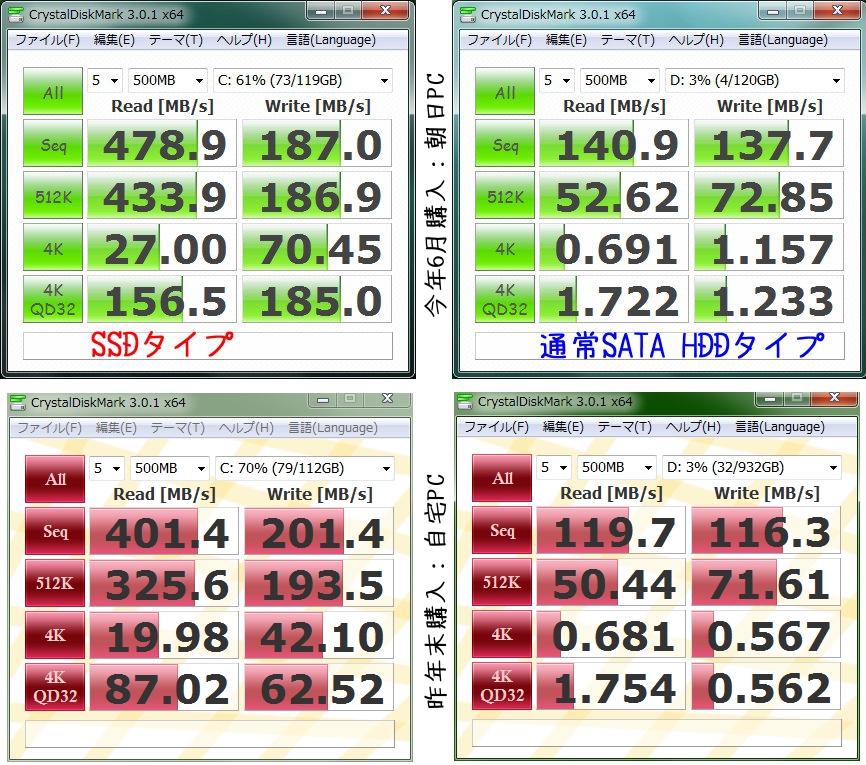Click the comment field containing SSDタイプ text
866x765 pixels.
coord(207,346)
